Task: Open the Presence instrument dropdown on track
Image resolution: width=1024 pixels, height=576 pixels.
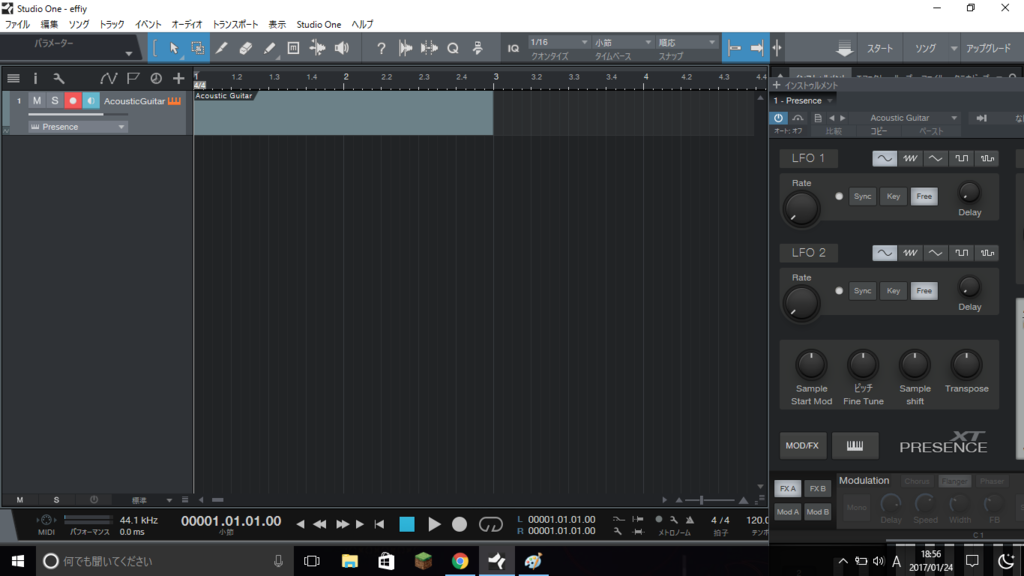Action: [77, 127]
